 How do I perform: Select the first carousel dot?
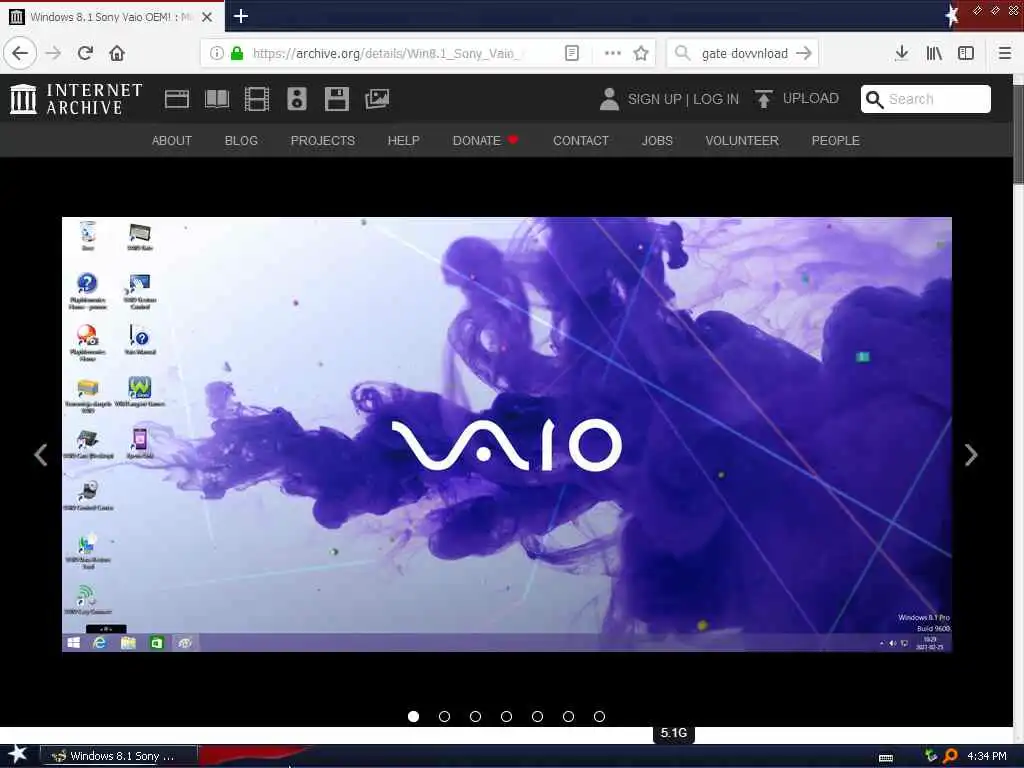pos(413,716)
